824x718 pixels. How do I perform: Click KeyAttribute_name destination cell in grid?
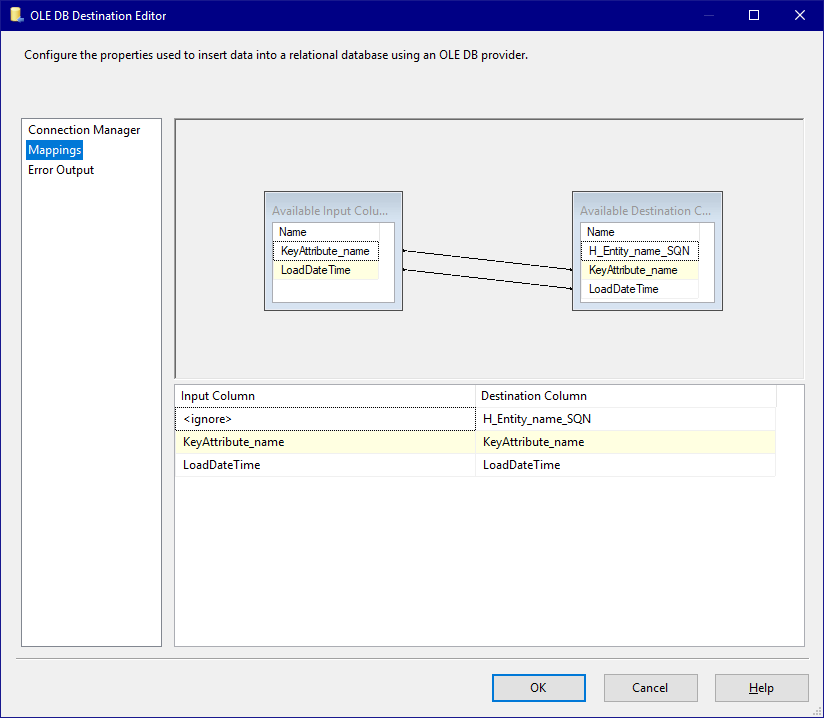coord(625,442)
